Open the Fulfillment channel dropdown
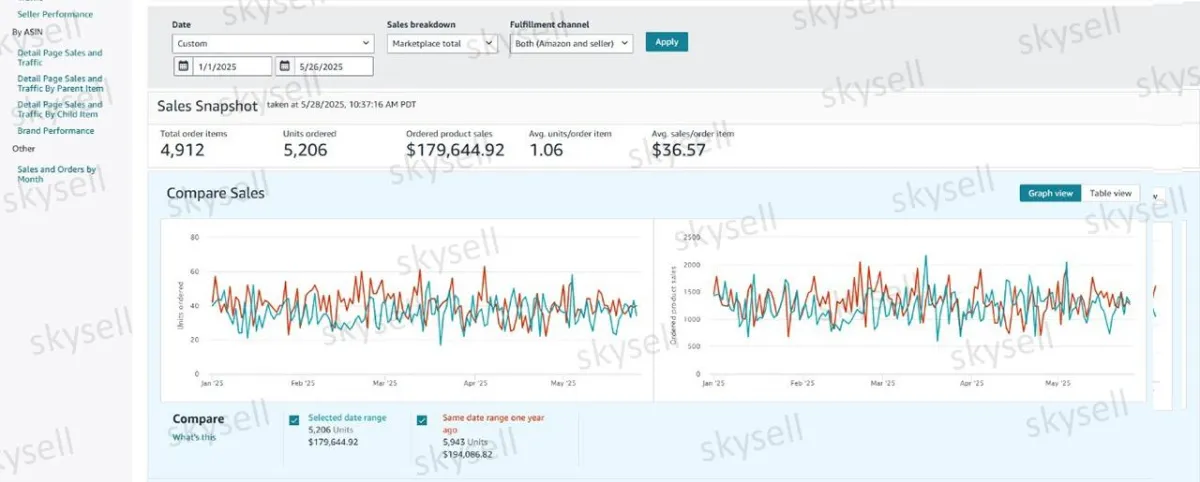Screen dimensions: 1200x482 (571, 43)
